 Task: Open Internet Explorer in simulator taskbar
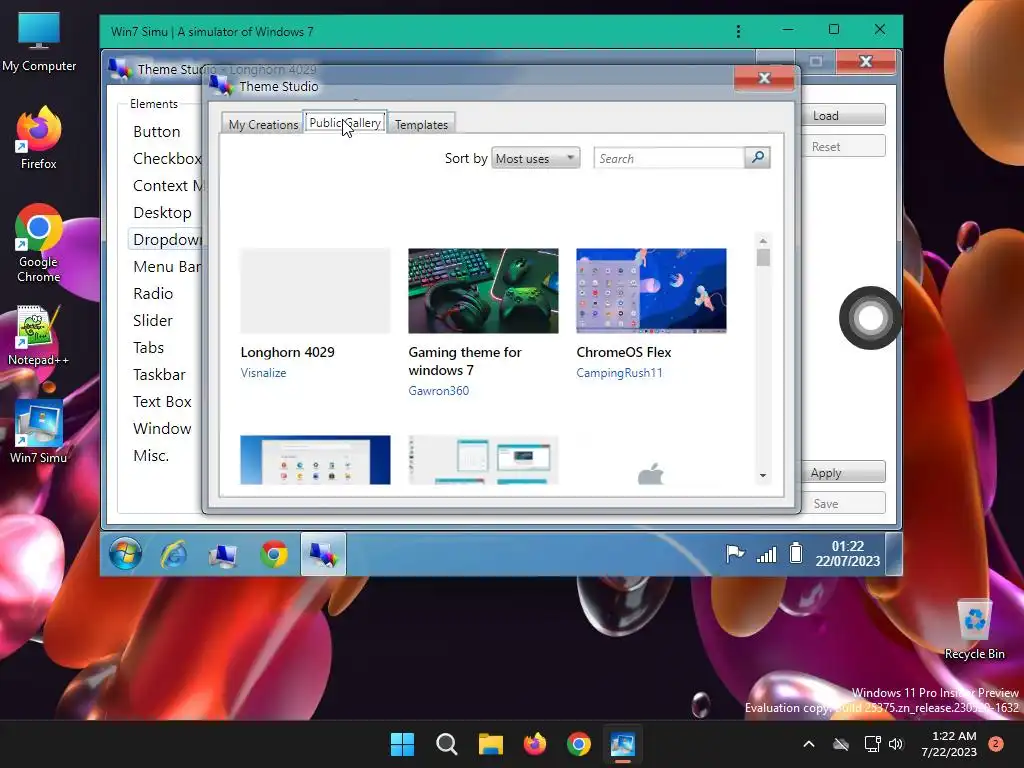pos(174,555)
